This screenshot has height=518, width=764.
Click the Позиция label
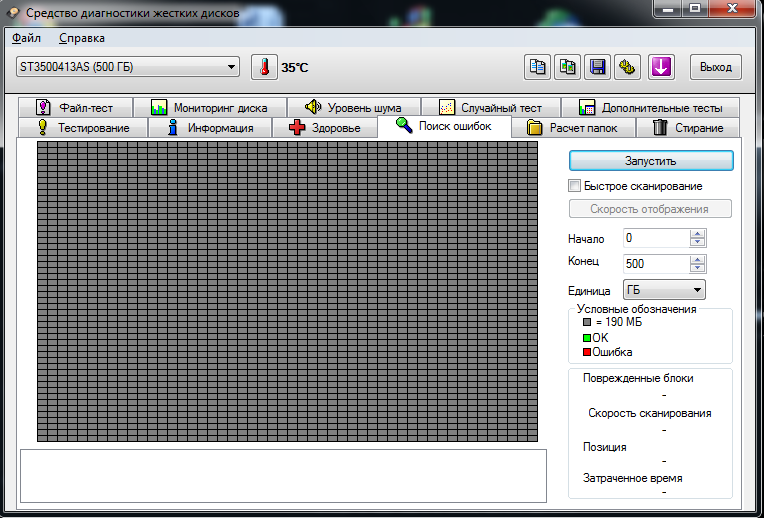(605, 447)
